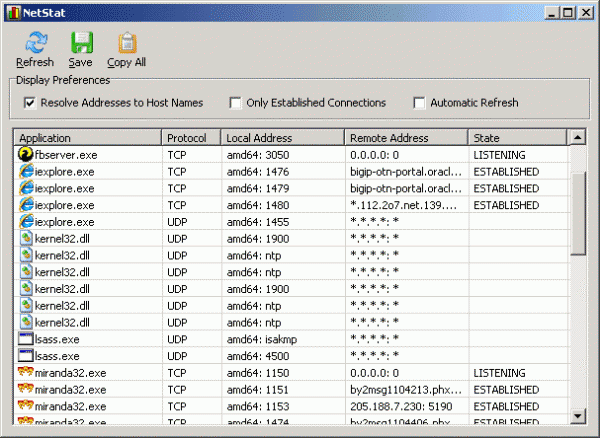This screenshot has width=600, height=438.
Task: Click the lsass.exe name on isakmp row
Action: 57,339
